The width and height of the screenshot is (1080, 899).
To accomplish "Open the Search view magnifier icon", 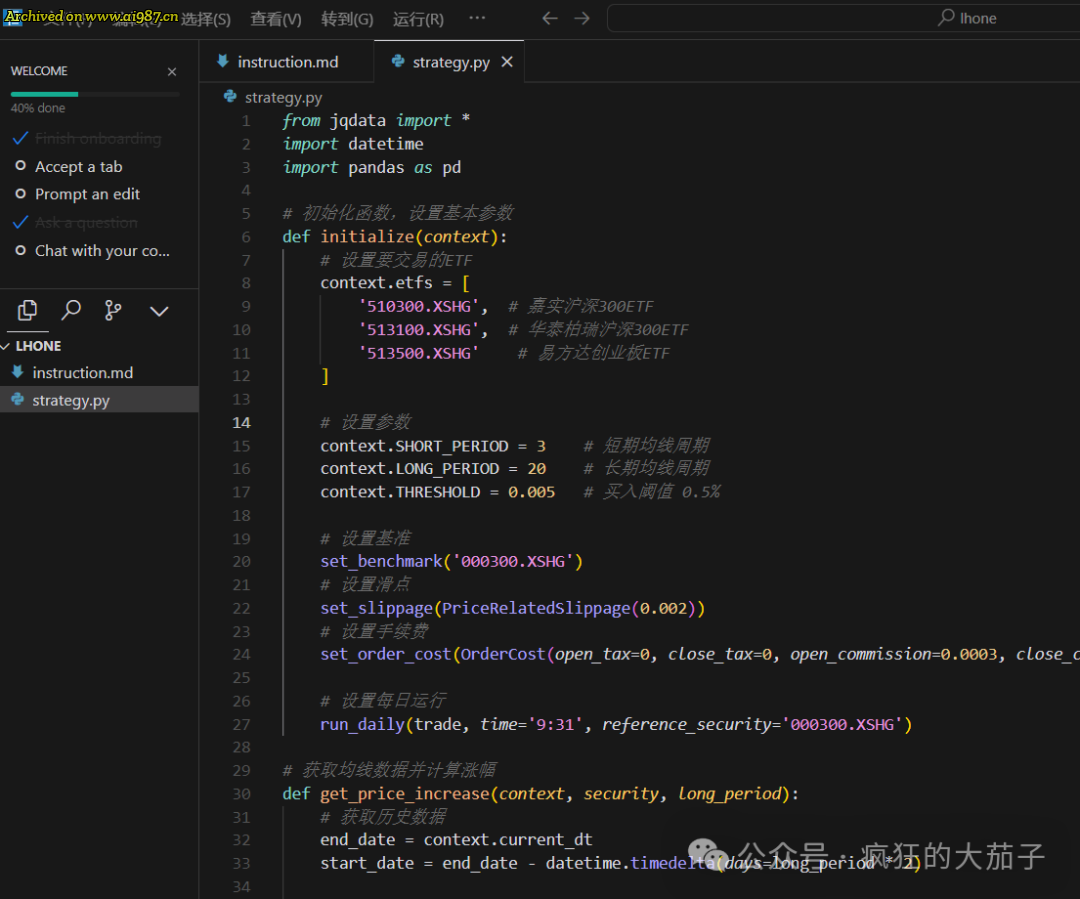I will [x=71, y=311].
